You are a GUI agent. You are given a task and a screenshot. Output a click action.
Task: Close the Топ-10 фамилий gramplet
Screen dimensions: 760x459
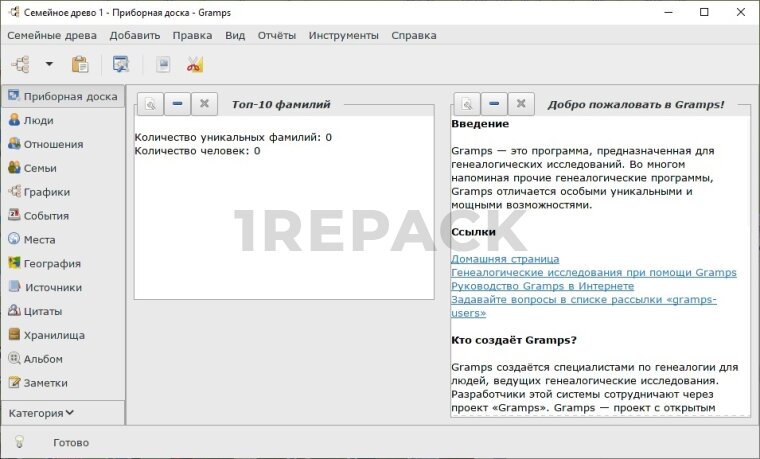[x=203, y=103]
